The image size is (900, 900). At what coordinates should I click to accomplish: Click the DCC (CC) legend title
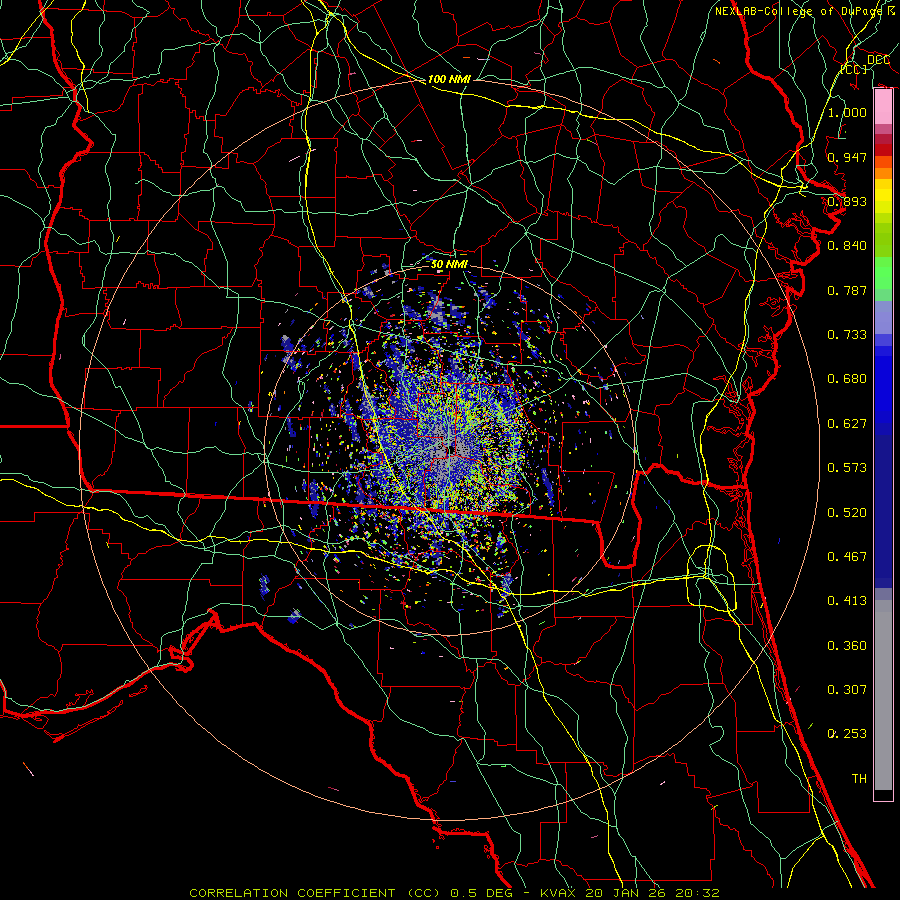(866, 64)
